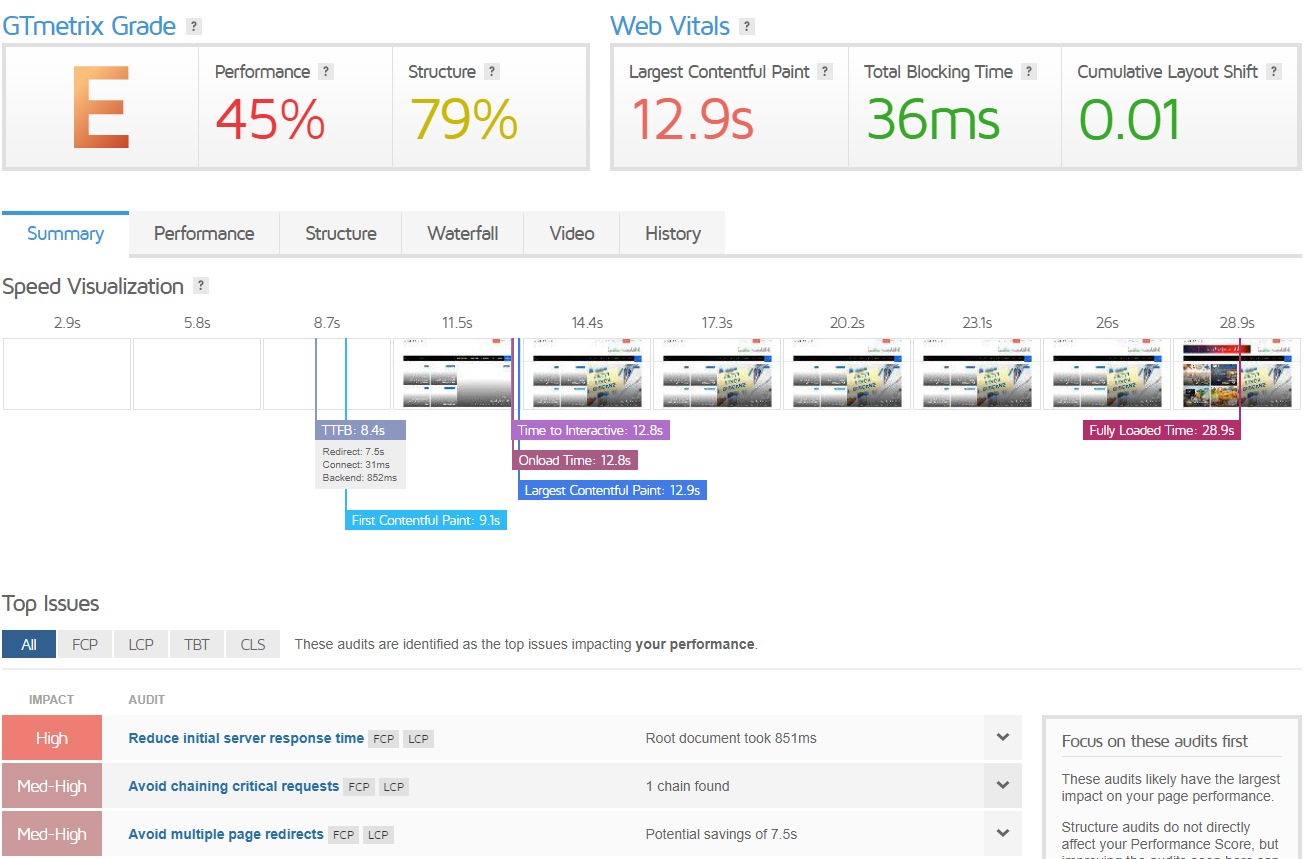Click help icon beside Structure score

(x=491, y=72)
